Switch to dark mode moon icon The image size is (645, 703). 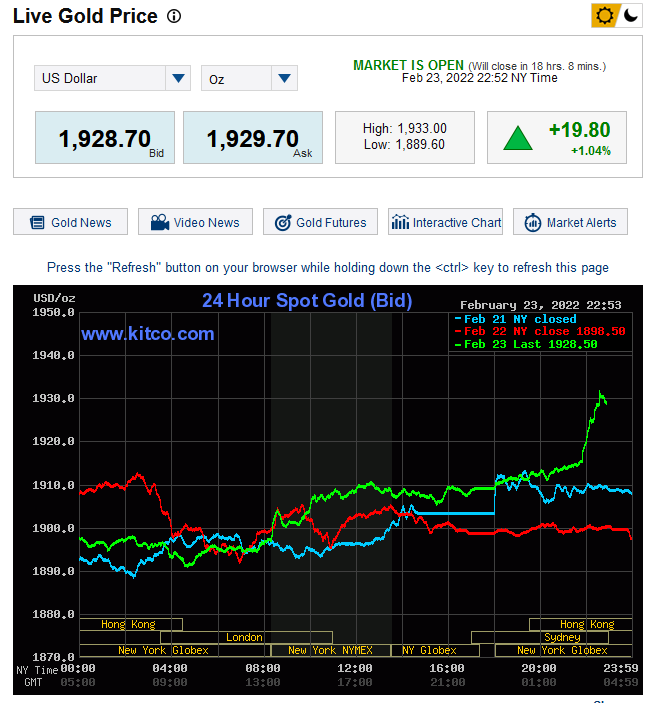point(630,16)
